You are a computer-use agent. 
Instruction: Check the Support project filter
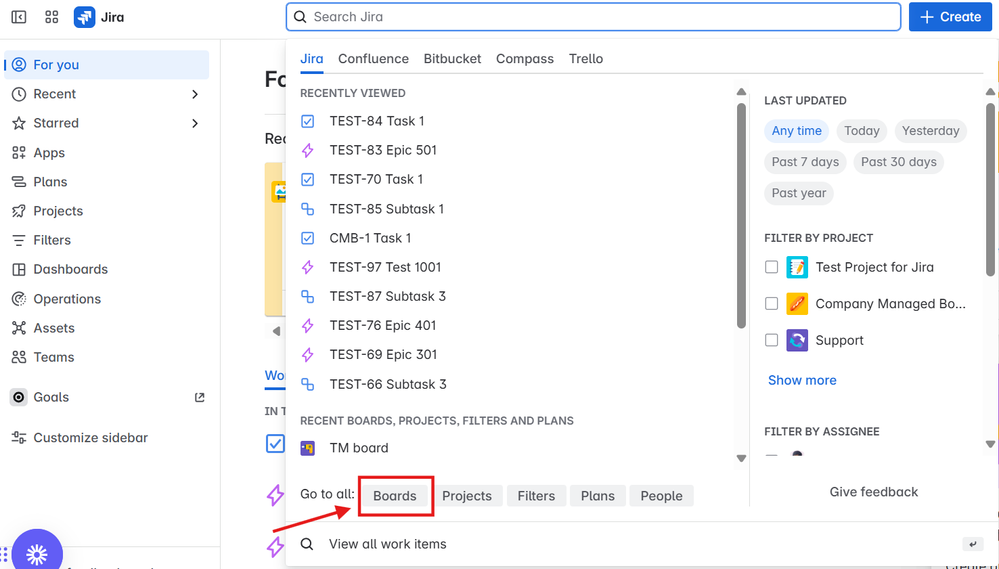tap(772, 340)
